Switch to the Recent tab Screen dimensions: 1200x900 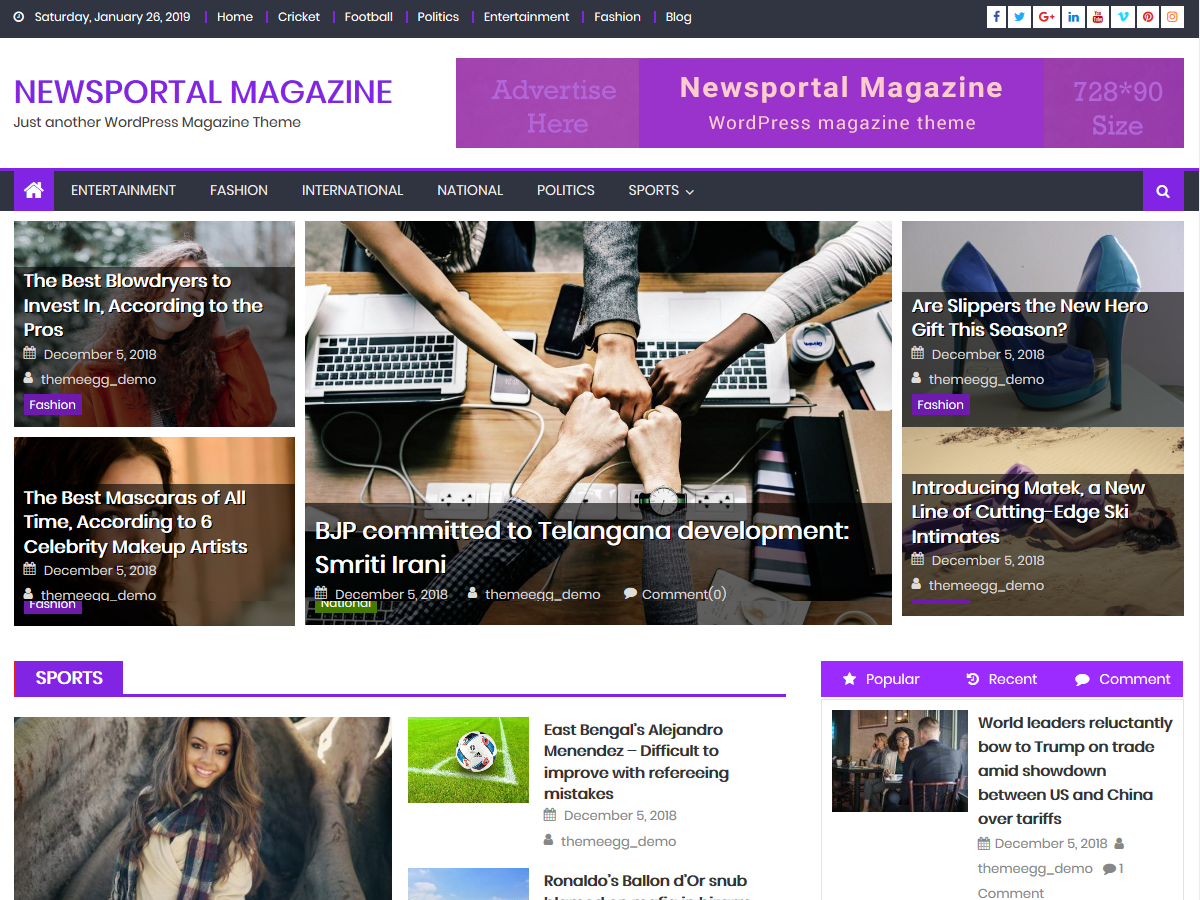(1001, 679)
